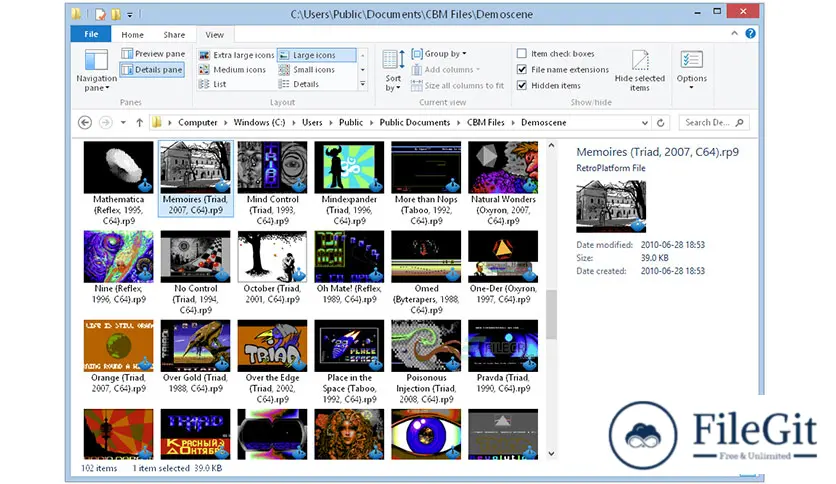The image size is (836, 484).
Task: Refresh the folder view
Action: 661,123
